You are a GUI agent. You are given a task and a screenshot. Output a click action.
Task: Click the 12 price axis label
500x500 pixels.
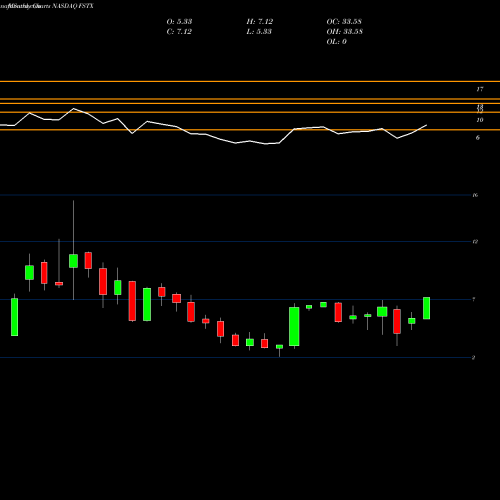point(475,242)
